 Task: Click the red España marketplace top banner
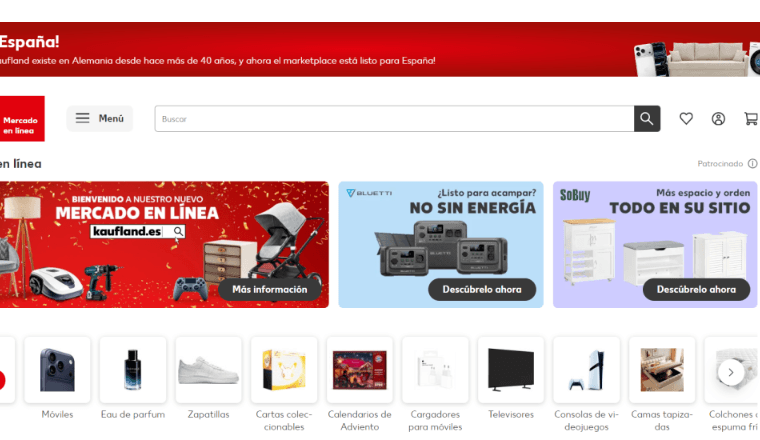point(380,49)
